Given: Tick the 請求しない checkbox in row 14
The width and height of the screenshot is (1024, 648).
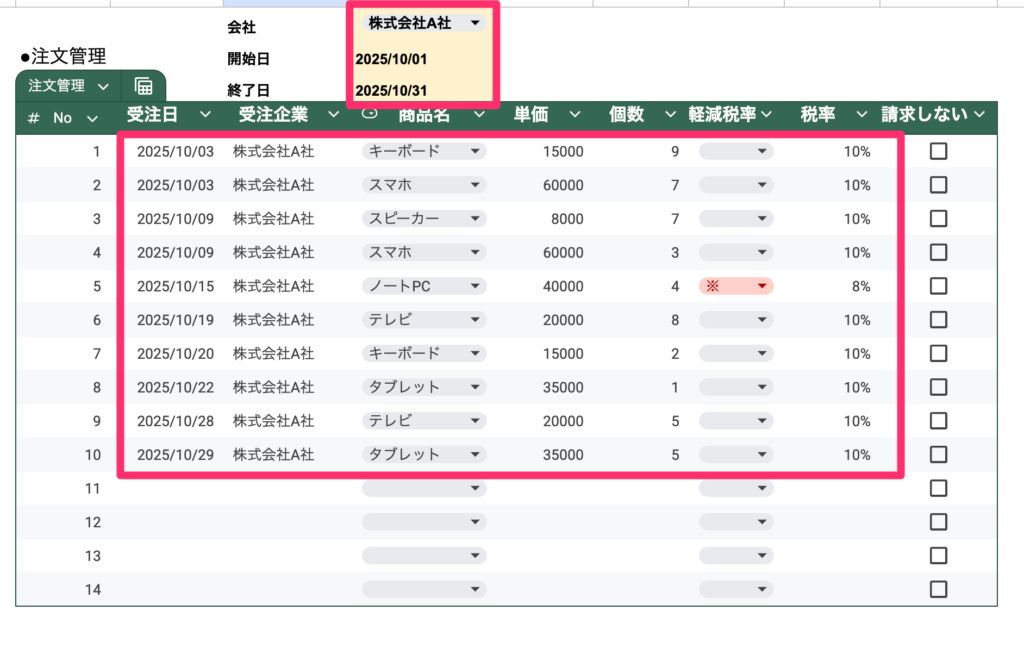Looking at the screenshot, I should tap(938, 589).
